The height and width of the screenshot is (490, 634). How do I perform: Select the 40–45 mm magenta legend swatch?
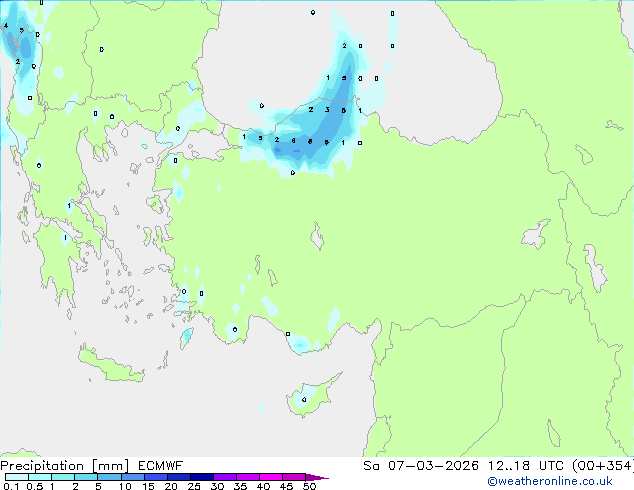click(271, 477)
